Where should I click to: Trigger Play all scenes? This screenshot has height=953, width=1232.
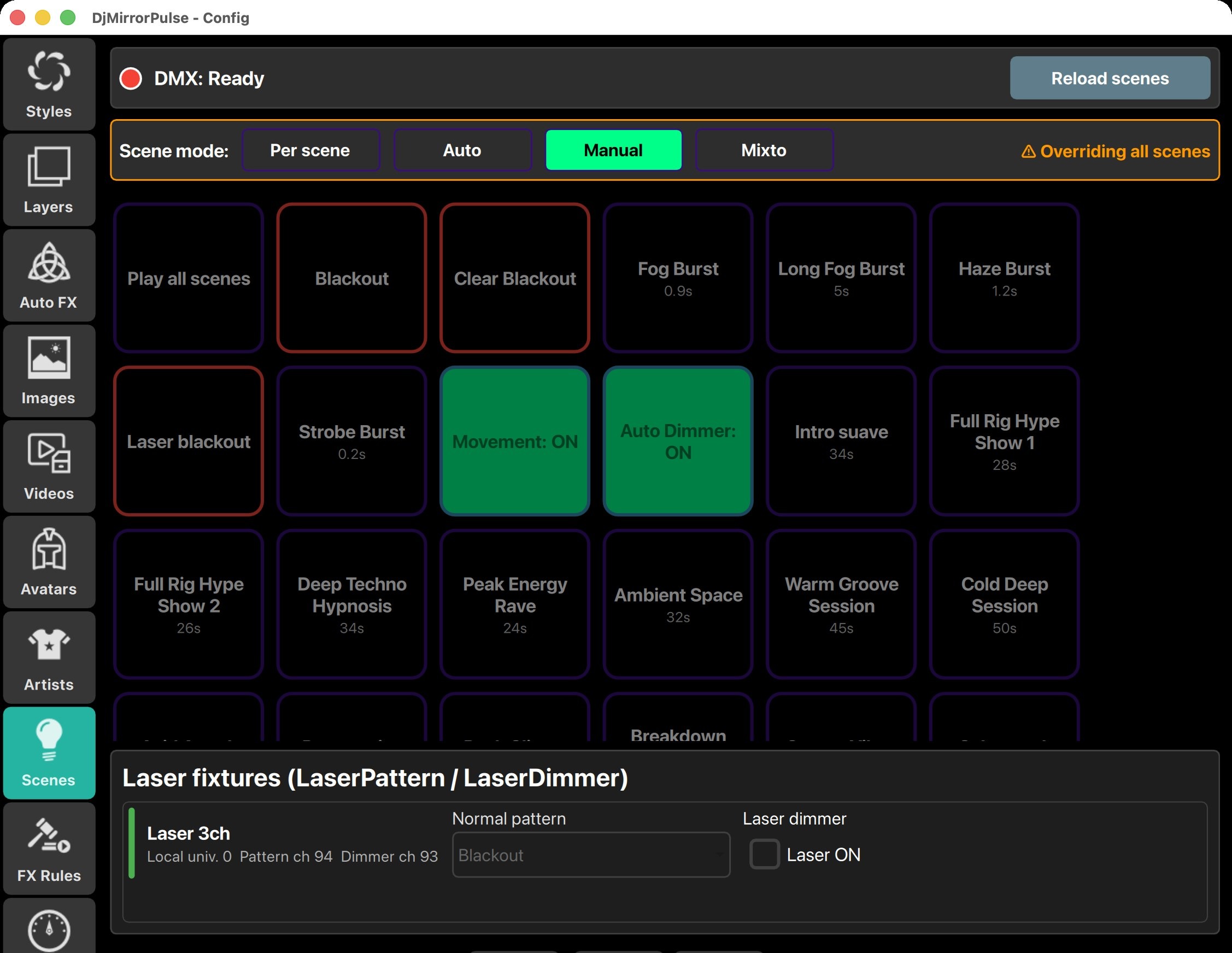click(x=189, y=278)
